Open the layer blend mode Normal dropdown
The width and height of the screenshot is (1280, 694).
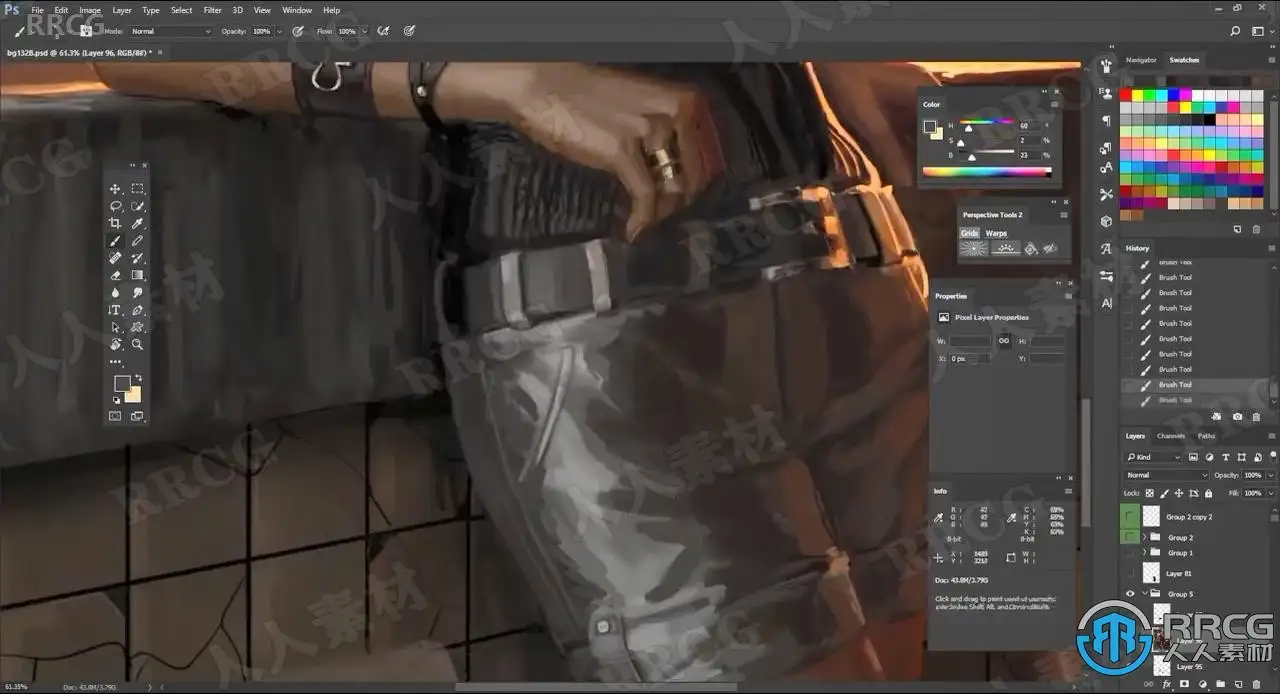(x=1166, y=475)
